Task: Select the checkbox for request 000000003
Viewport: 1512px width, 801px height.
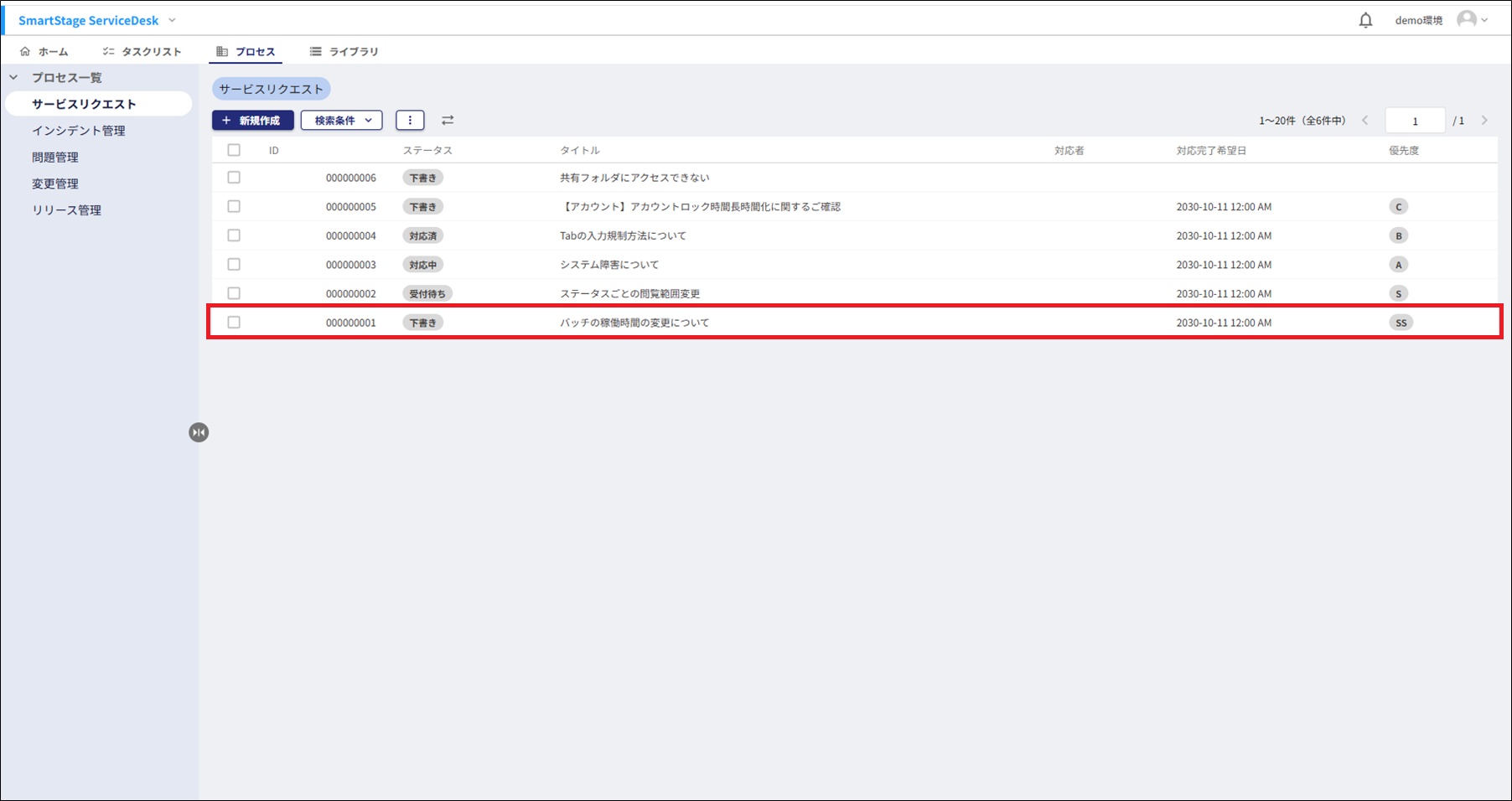Action: (234, 265)
